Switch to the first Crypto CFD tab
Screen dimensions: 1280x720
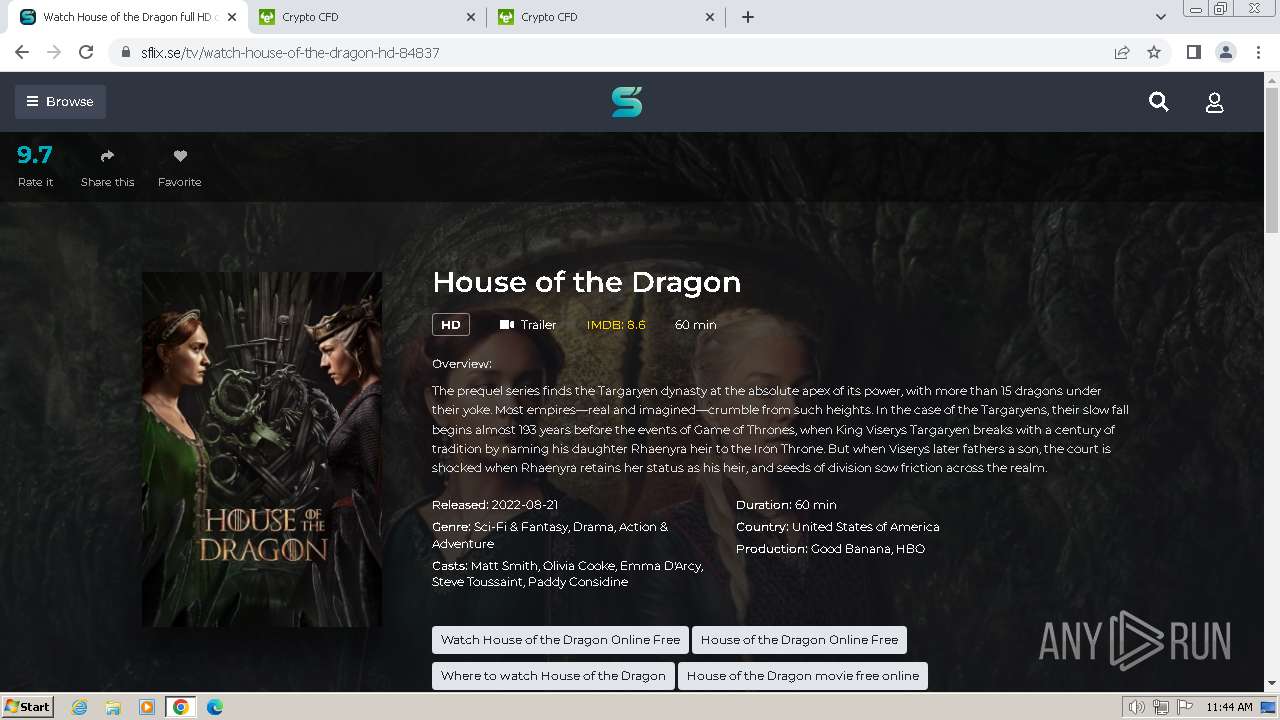pyautogui.click(x=366, y=17)
